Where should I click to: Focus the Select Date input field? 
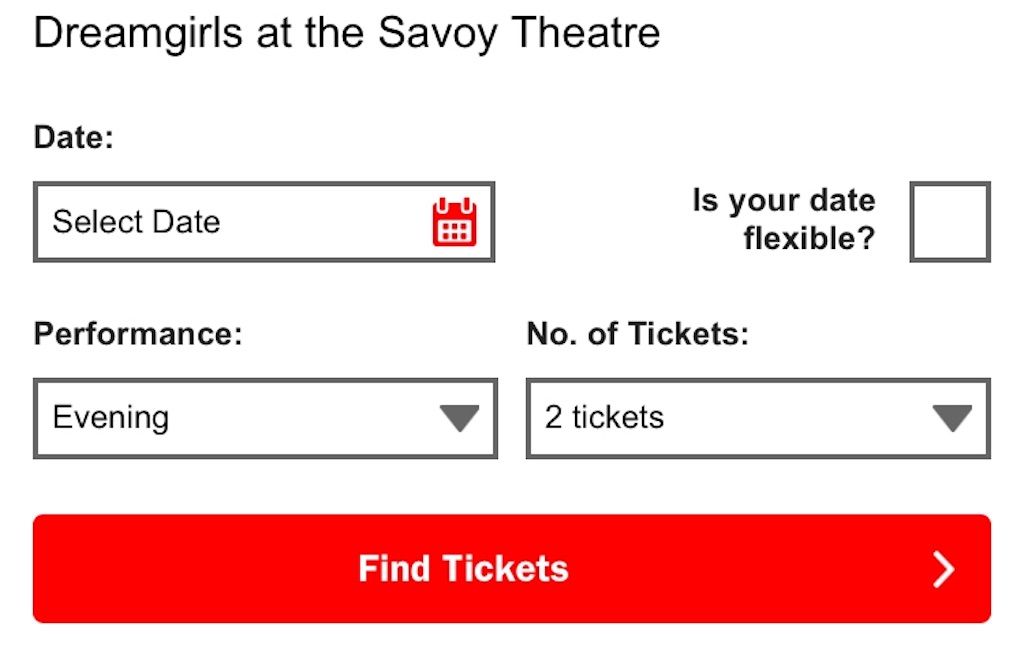(264, 222)
